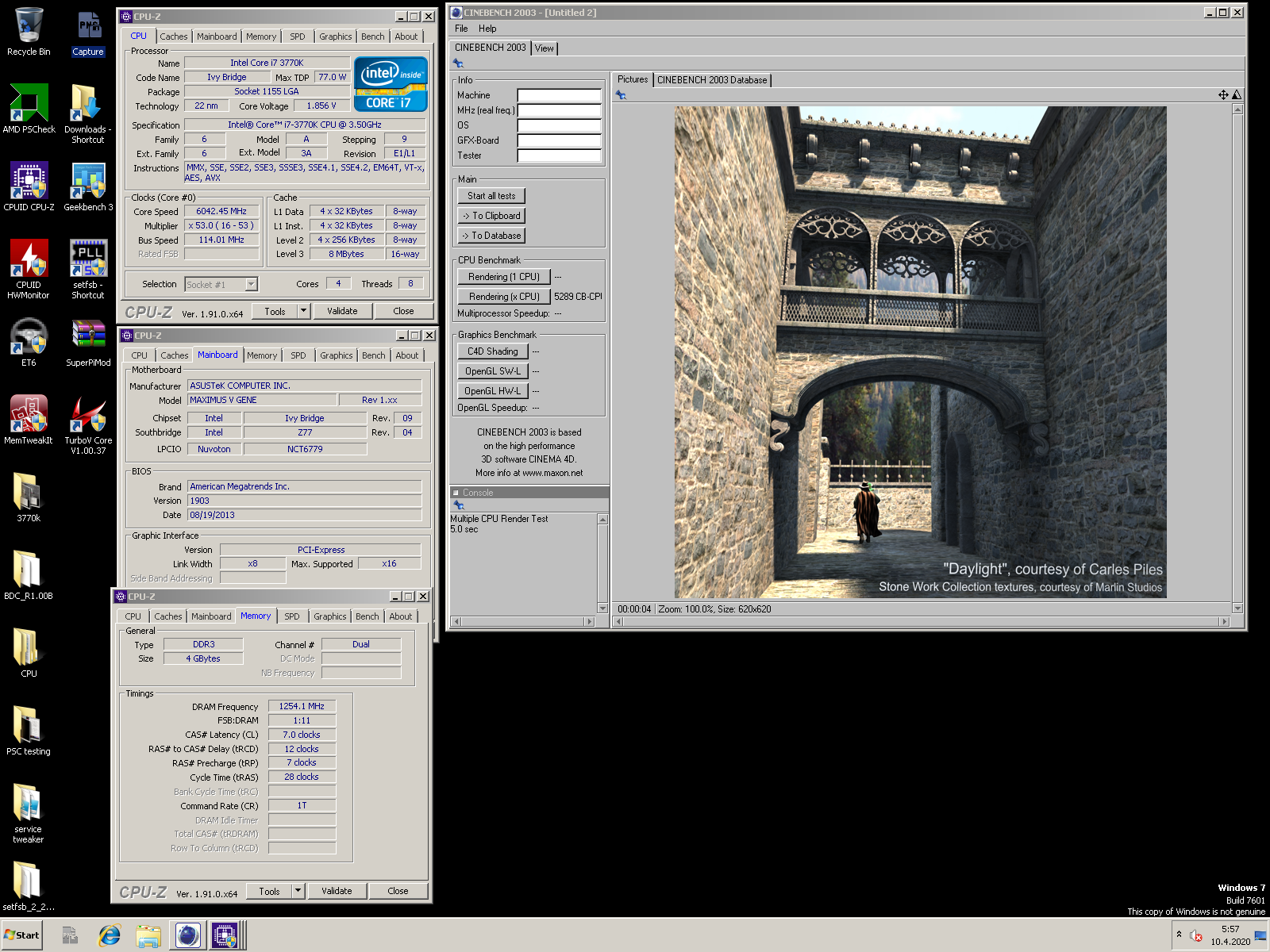The image size is (1270, 952).
Task: Open Tools dropdown arrow in top CPU-Z
Action: pyautogui.click(x=303, y=311)
